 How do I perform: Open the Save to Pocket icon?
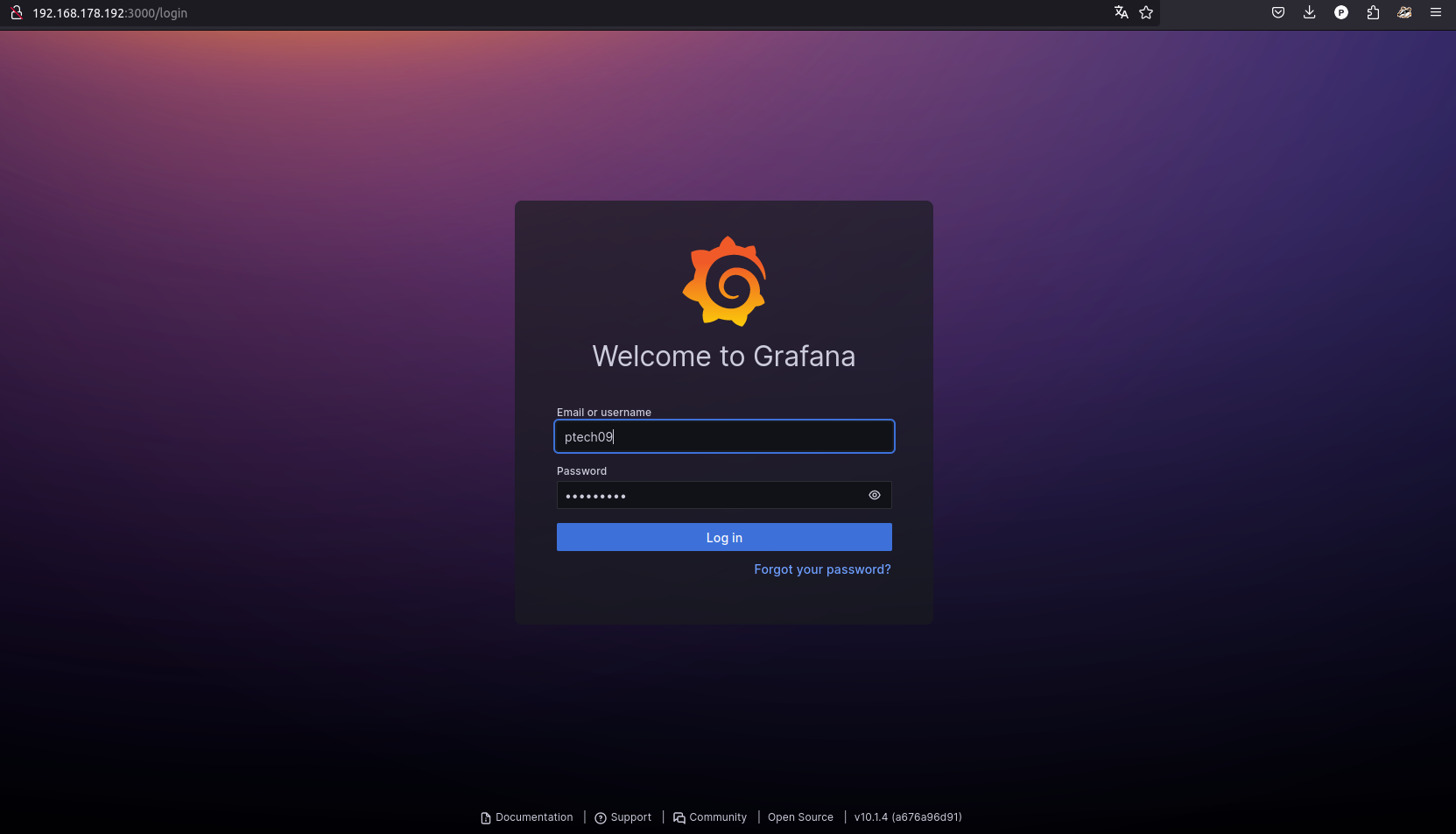click(x=1278, y=12)
